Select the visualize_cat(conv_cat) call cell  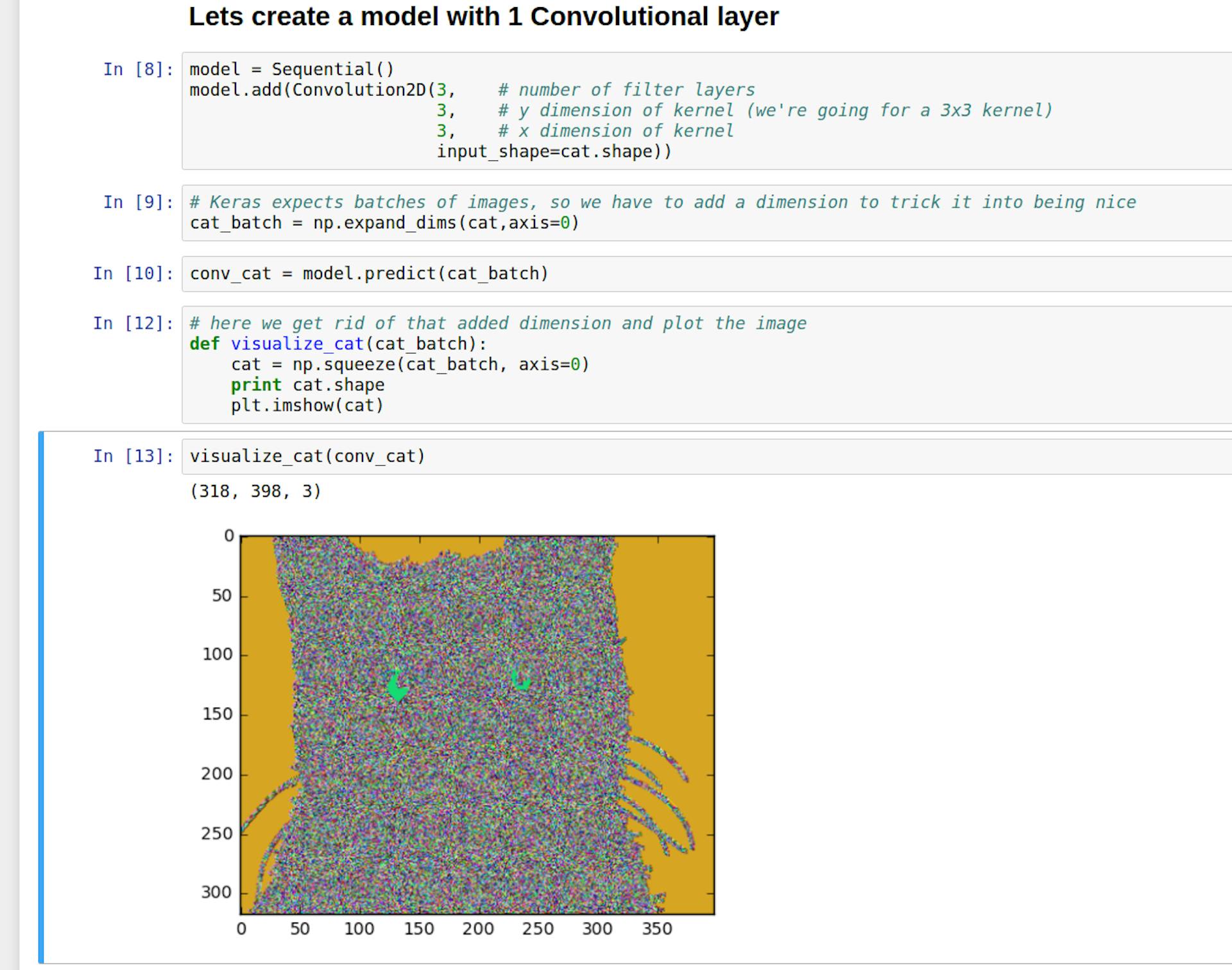[x=307, y=455]
